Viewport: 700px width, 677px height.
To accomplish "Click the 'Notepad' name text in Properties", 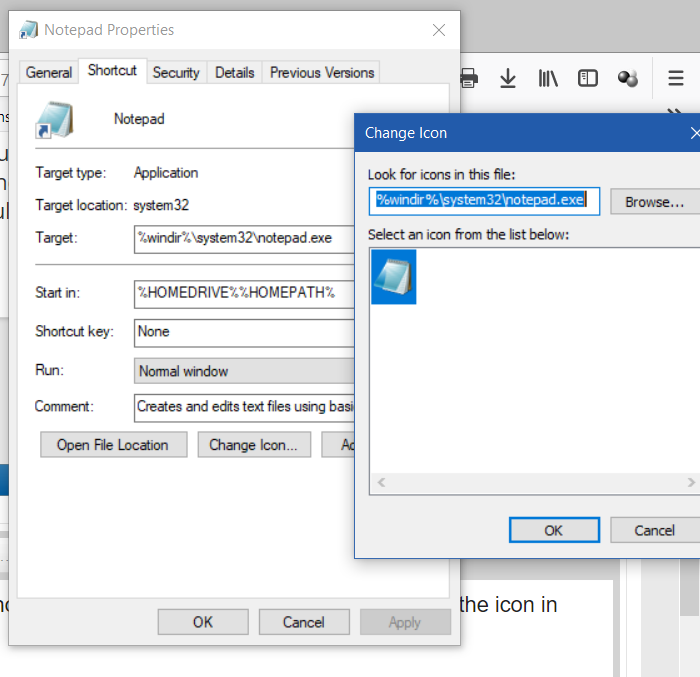I will coord(139,119).
